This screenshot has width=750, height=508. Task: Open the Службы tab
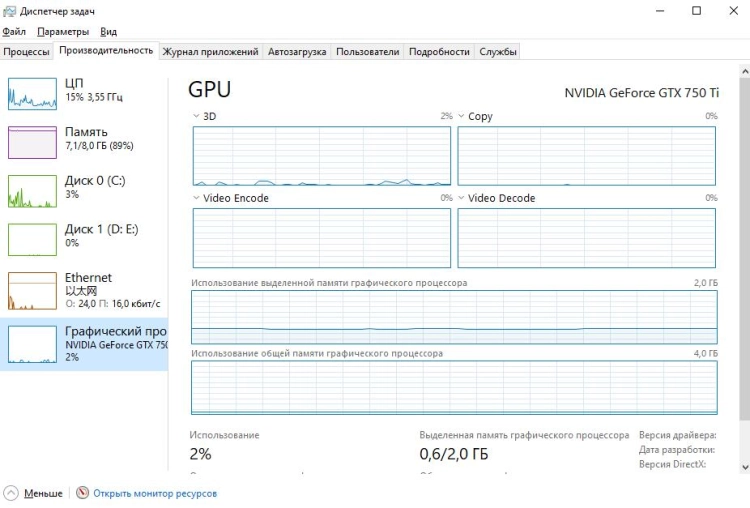tap(497, 52)
